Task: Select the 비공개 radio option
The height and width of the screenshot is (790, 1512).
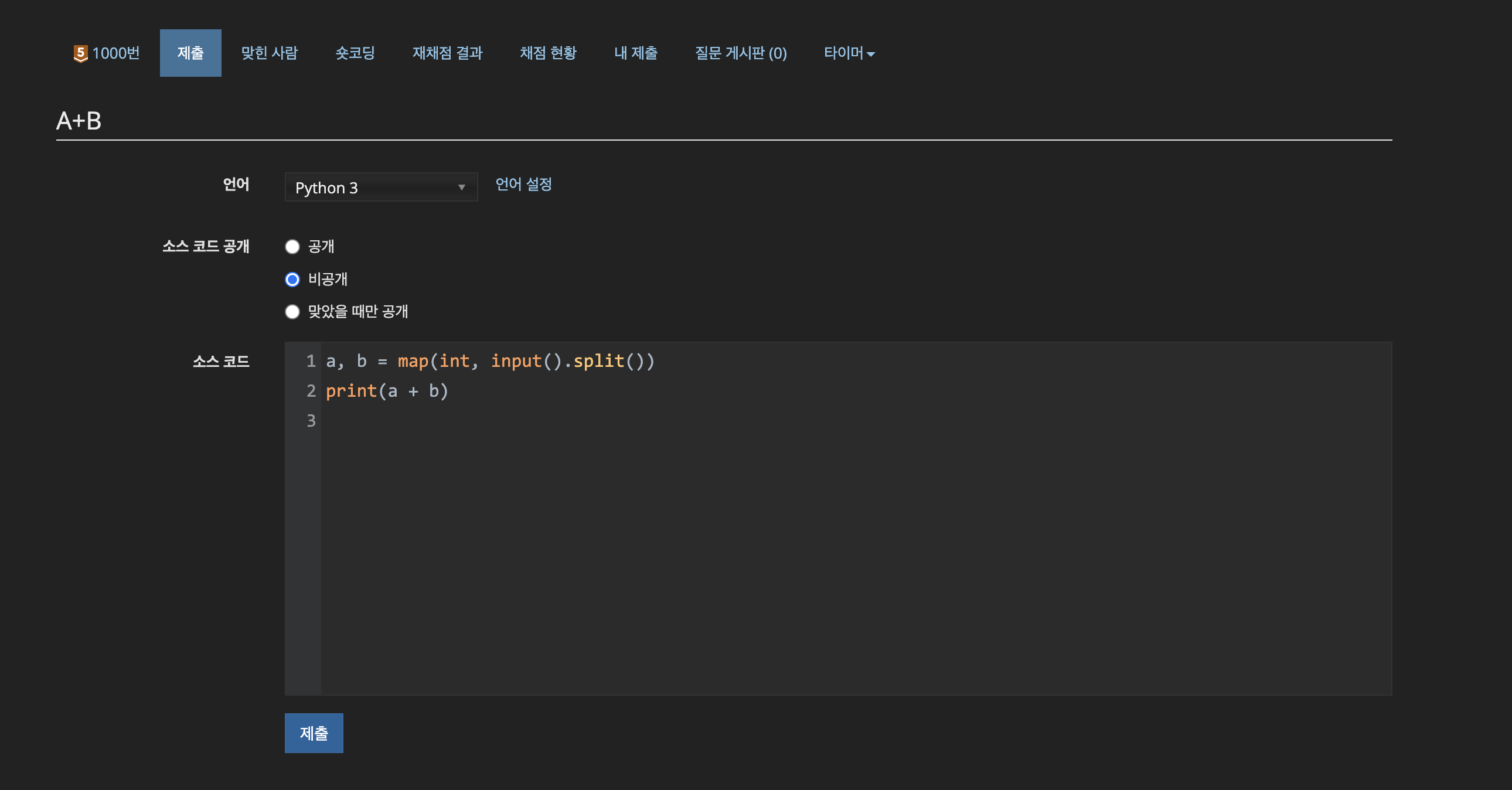Action: pos(292,280)
